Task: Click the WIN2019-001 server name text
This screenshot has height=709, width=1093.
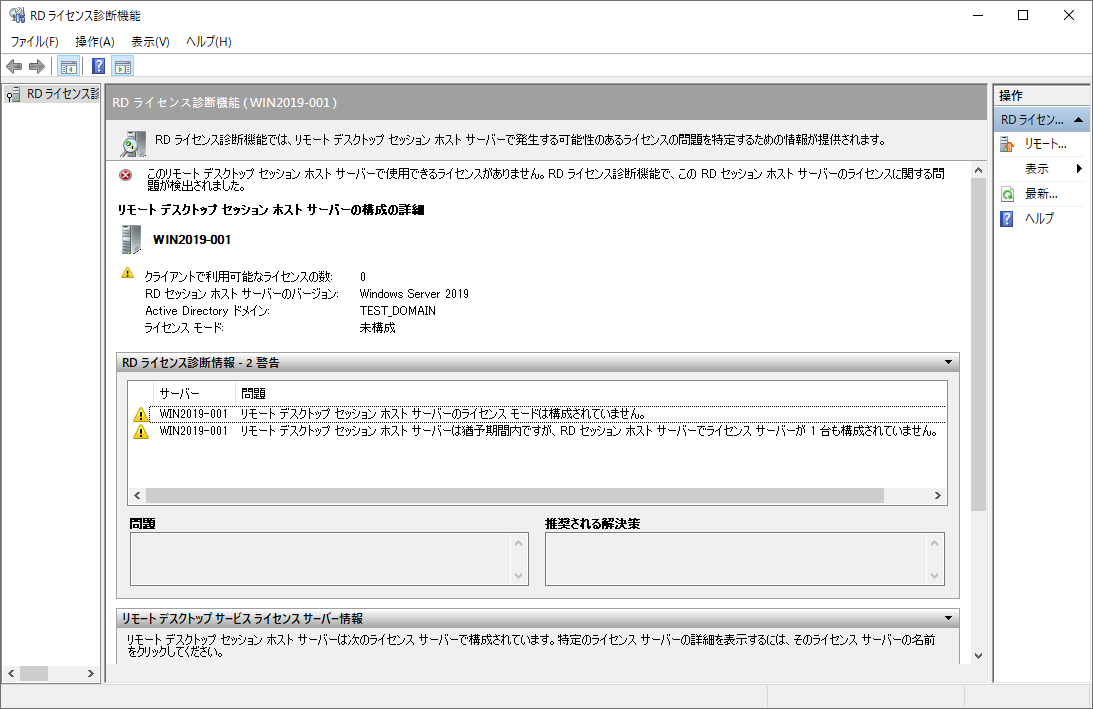Action: pos(192,240)
